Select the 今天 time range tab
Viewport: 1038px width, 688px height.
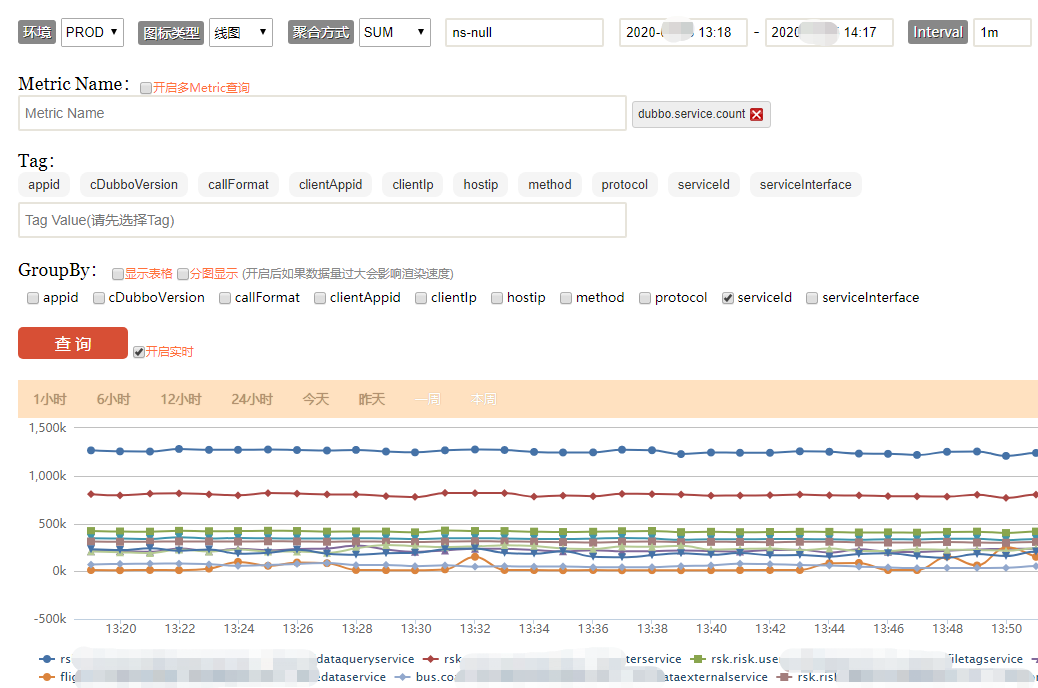point(315,399)
